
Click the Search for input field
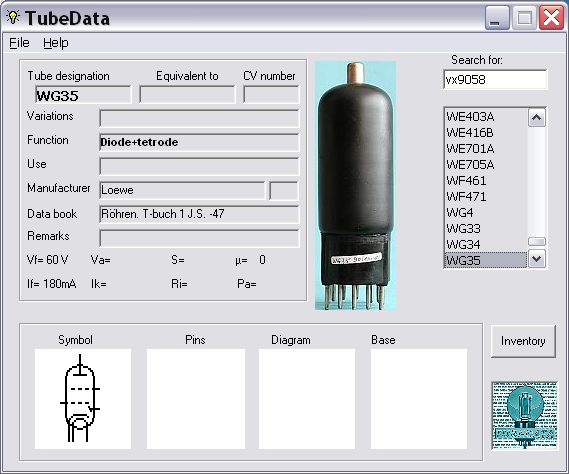[x=495, y=79]
